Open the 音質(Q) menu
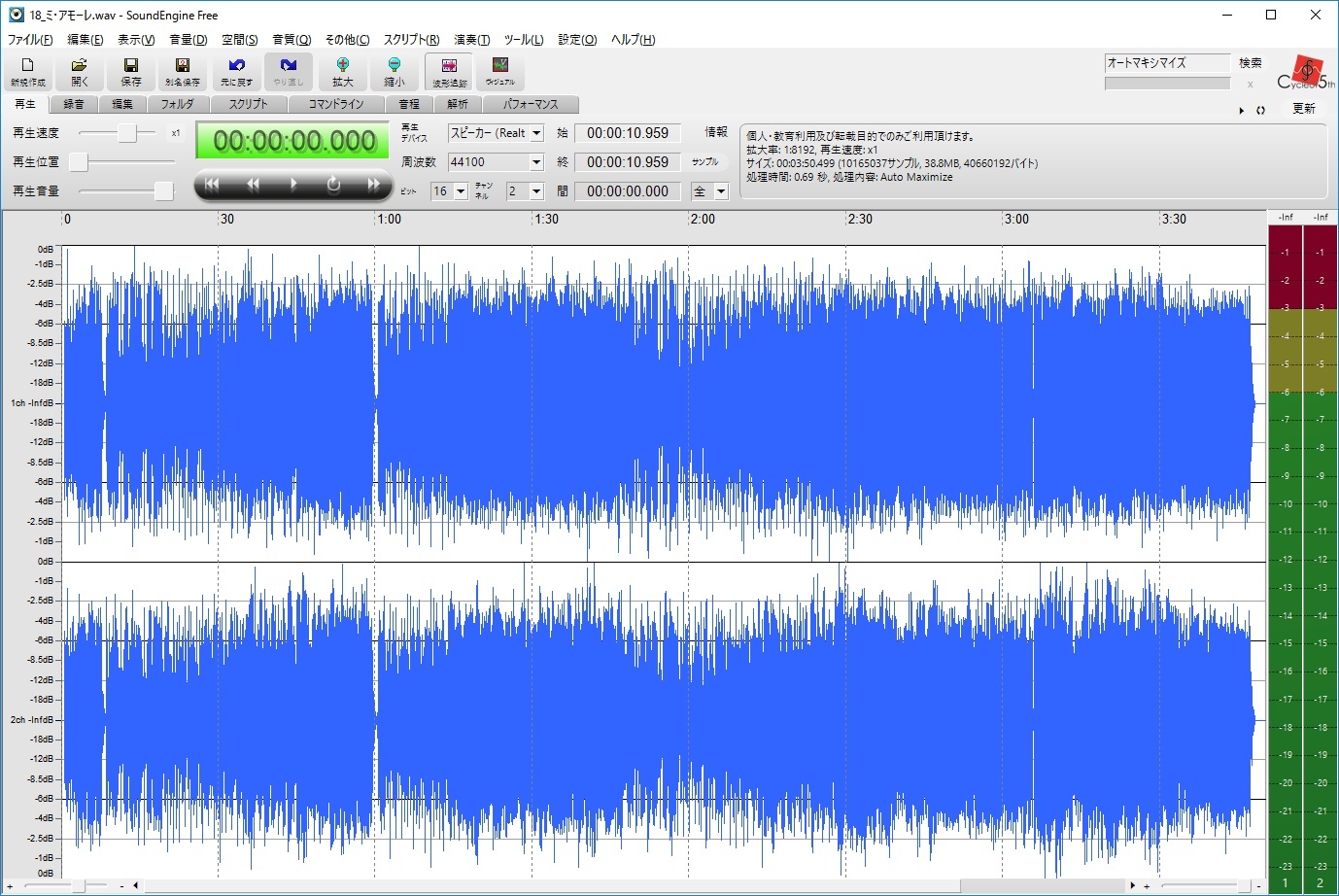 coord(292,40)
